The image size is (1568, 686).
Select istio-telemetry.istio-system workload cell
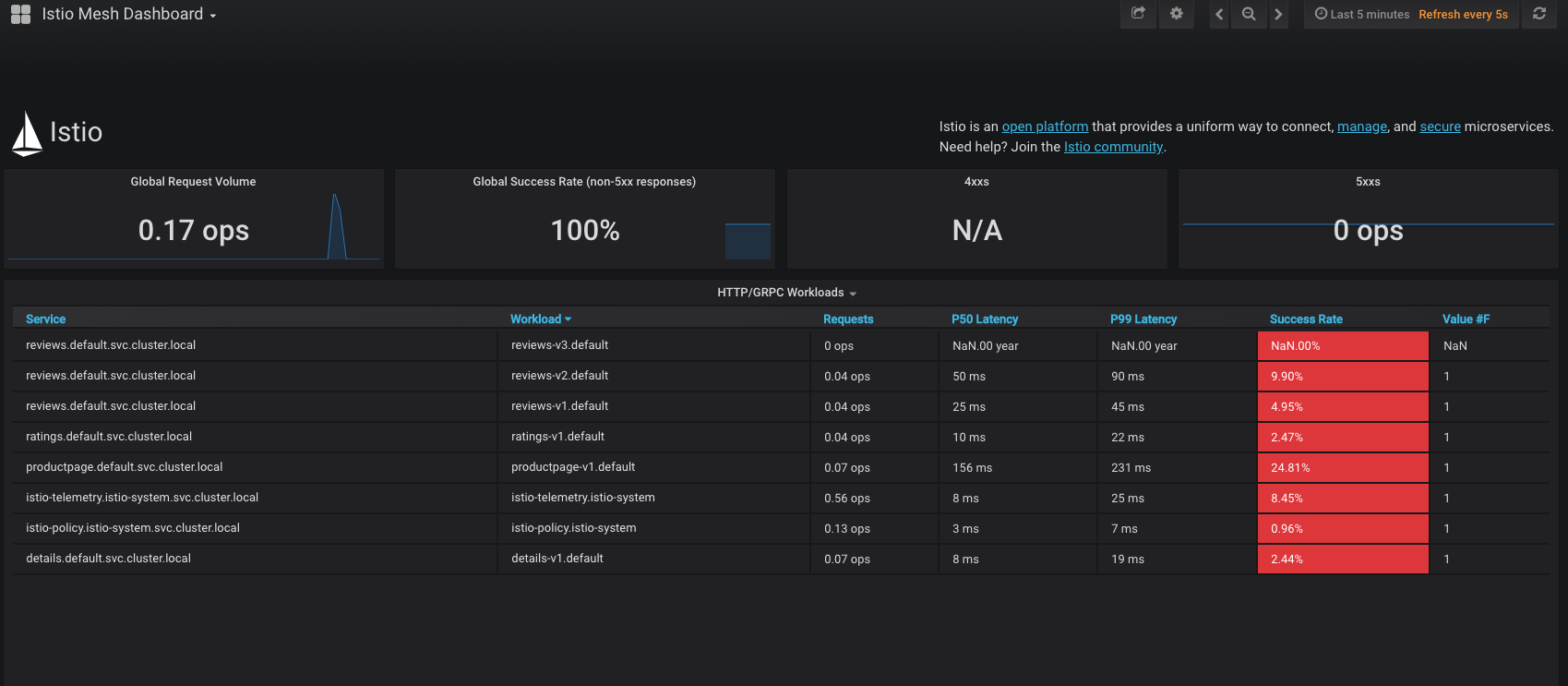(x=654, y=498)
